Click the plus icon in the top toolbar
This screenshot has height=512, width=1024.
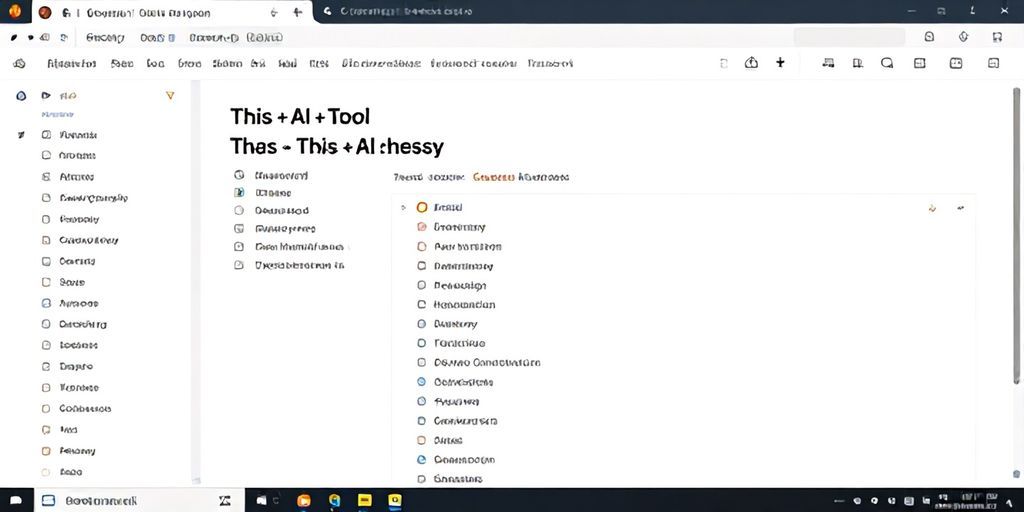(x=780, y=63)
